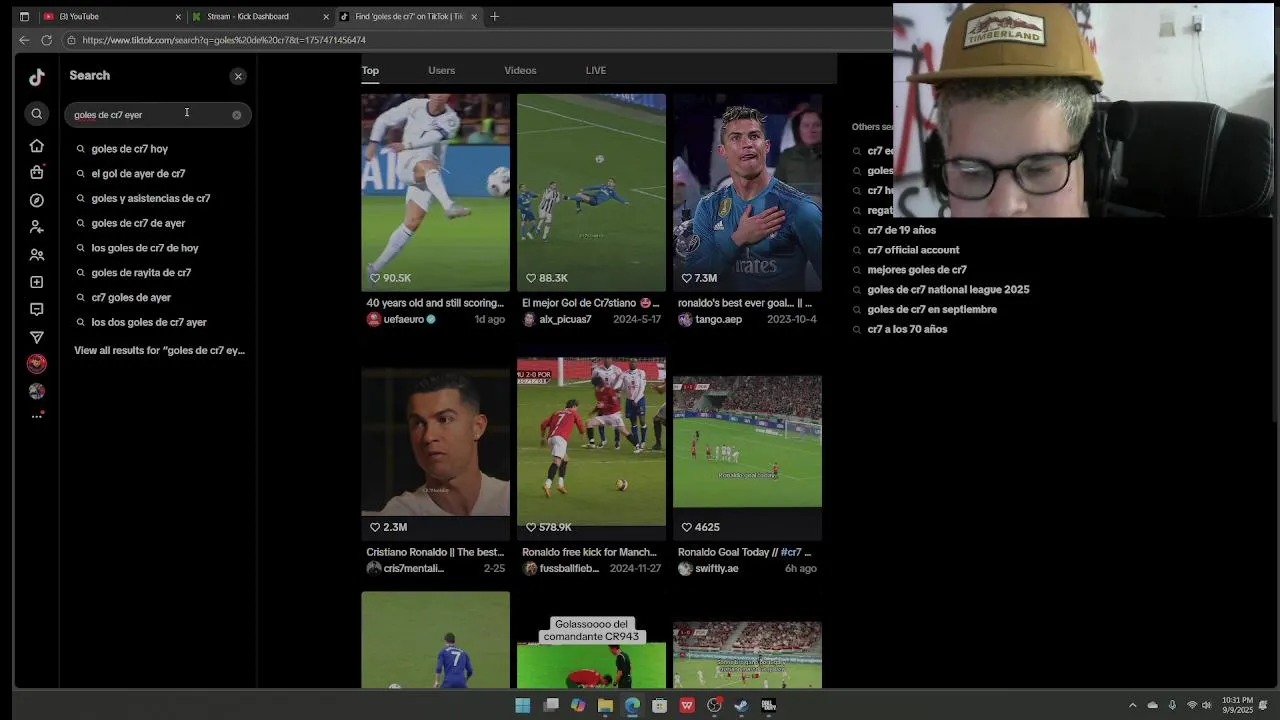Search 'cr7 official account' from related searches
Screen dimensions: 1280x720
pyautogui.click(x=913, y=250)
